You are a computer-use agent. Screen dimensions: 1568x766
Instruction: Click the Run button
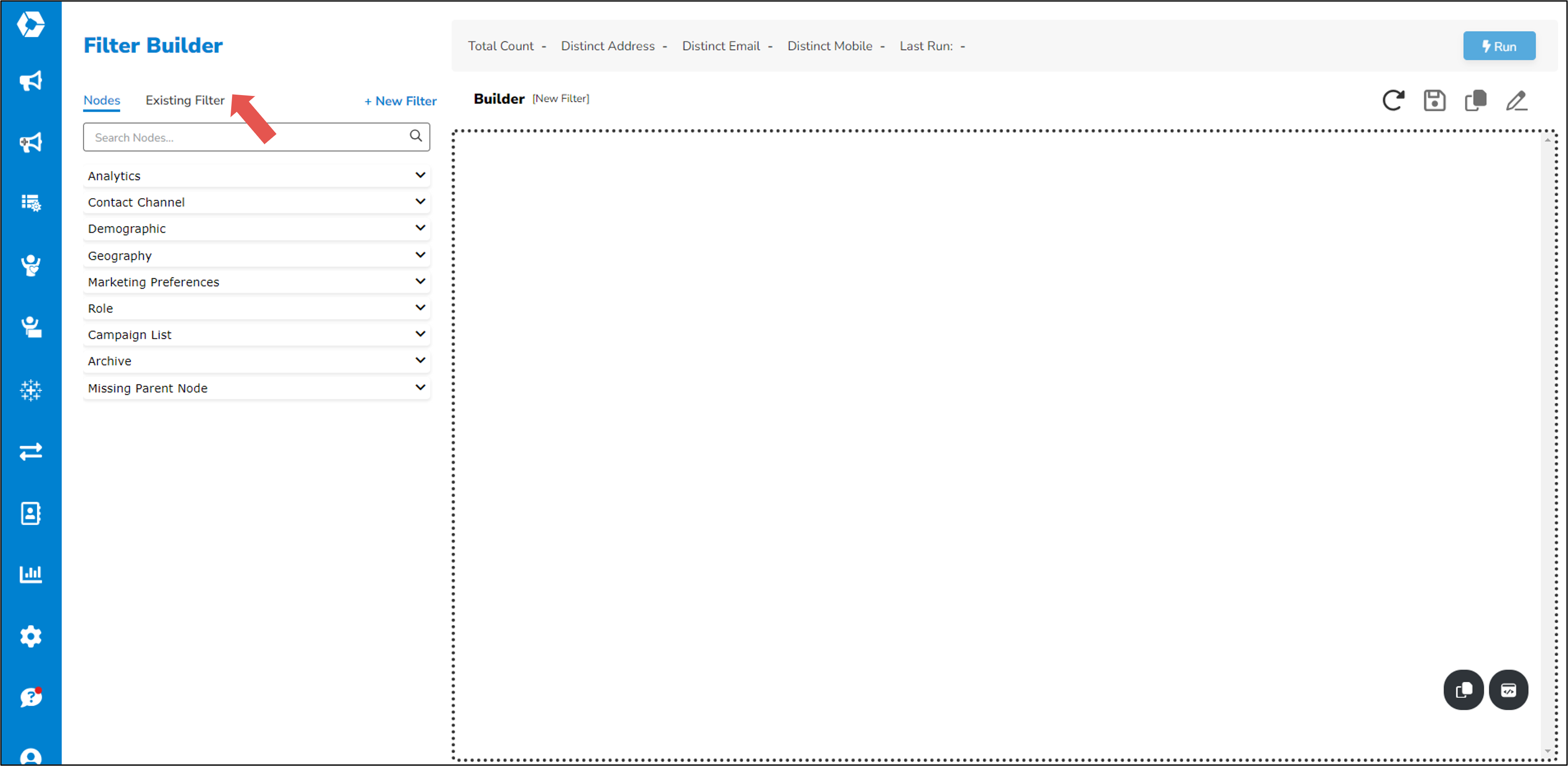click(x=1499, y=46)
